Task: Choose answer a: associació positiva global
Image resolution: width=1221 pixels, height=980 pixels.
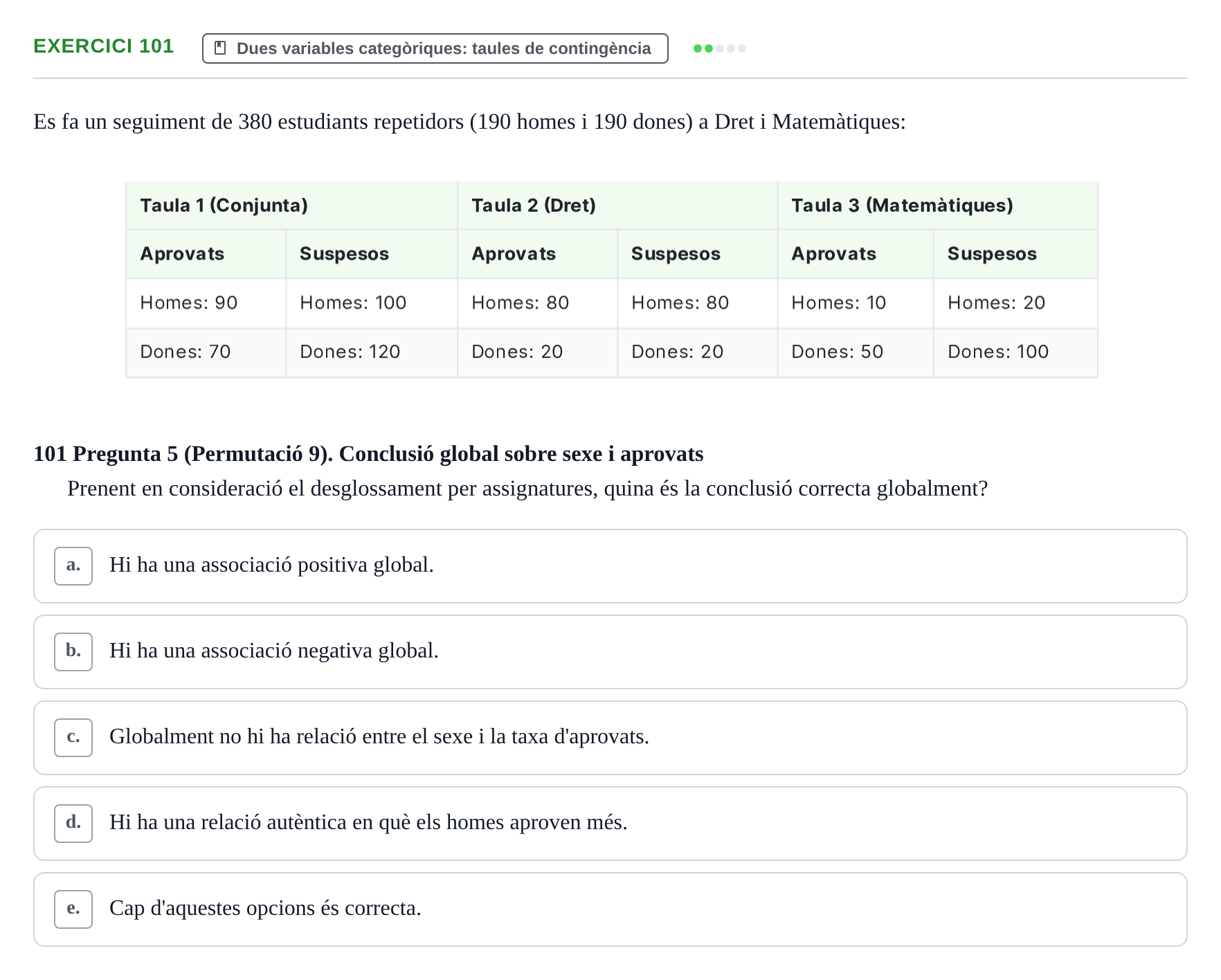Action: coord(610,566)
